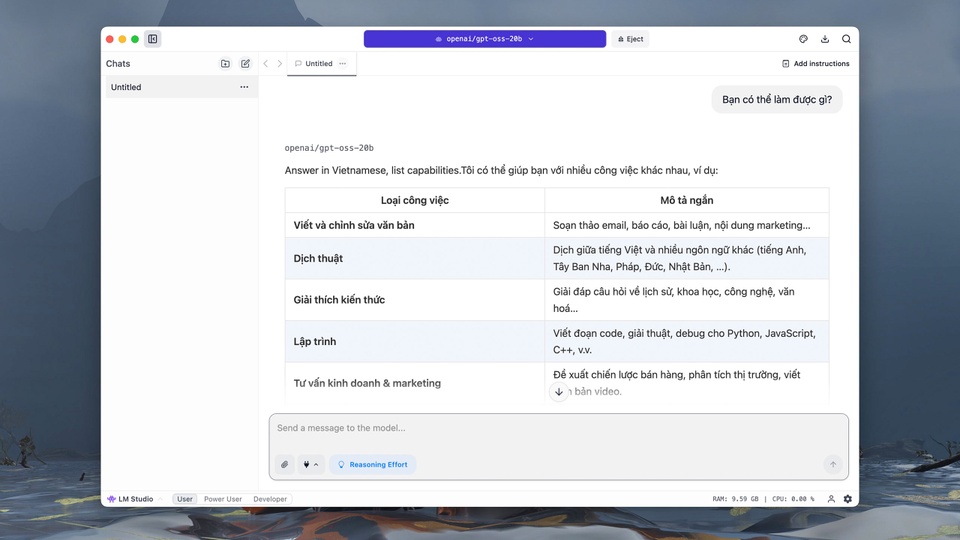Screen dimensions: 960x540
Task: Open options menu for Untitled chat in sidebar
Action: (x=244, y=87)
